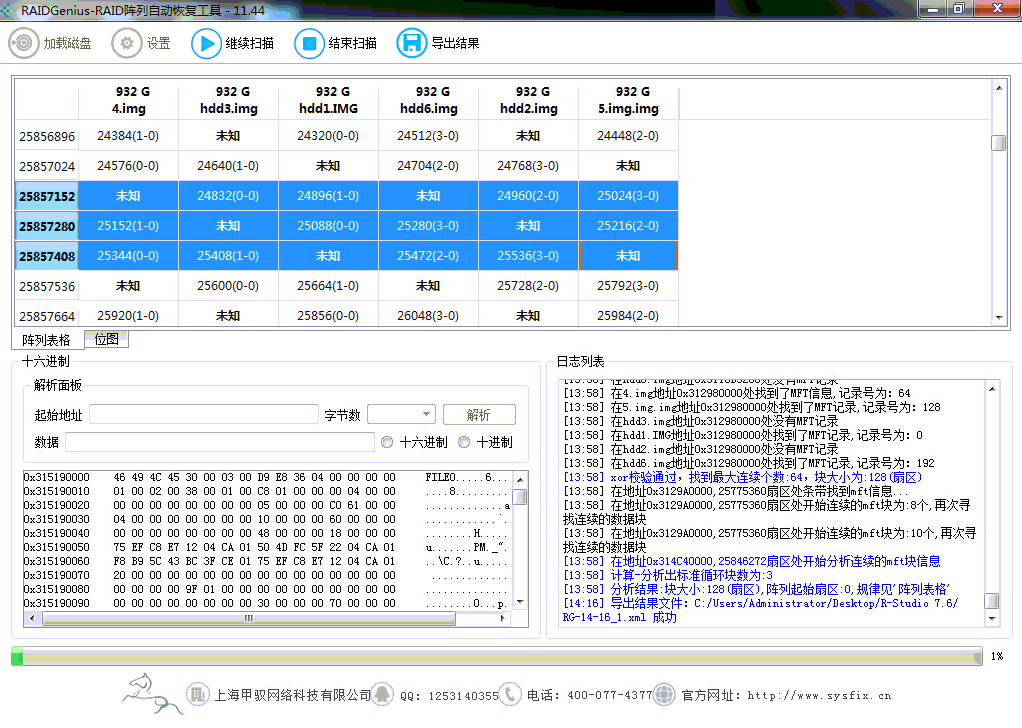The height and width of the screenshot is (728, 1022).
Task: Select row header 25857024
Action: pos(47,166)
